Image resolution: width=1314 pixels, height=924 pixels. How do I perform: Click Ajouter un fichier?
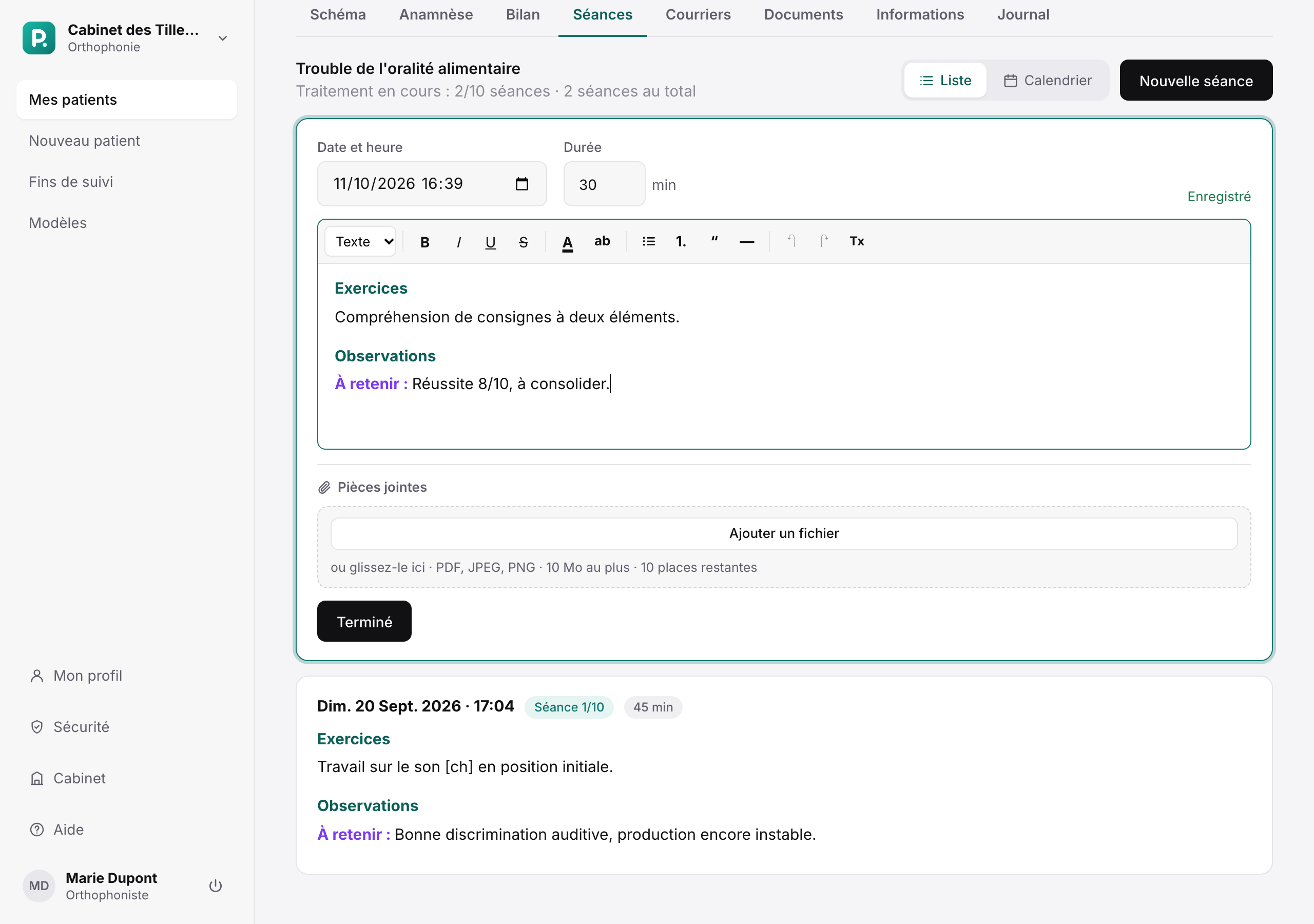point(784,533)
